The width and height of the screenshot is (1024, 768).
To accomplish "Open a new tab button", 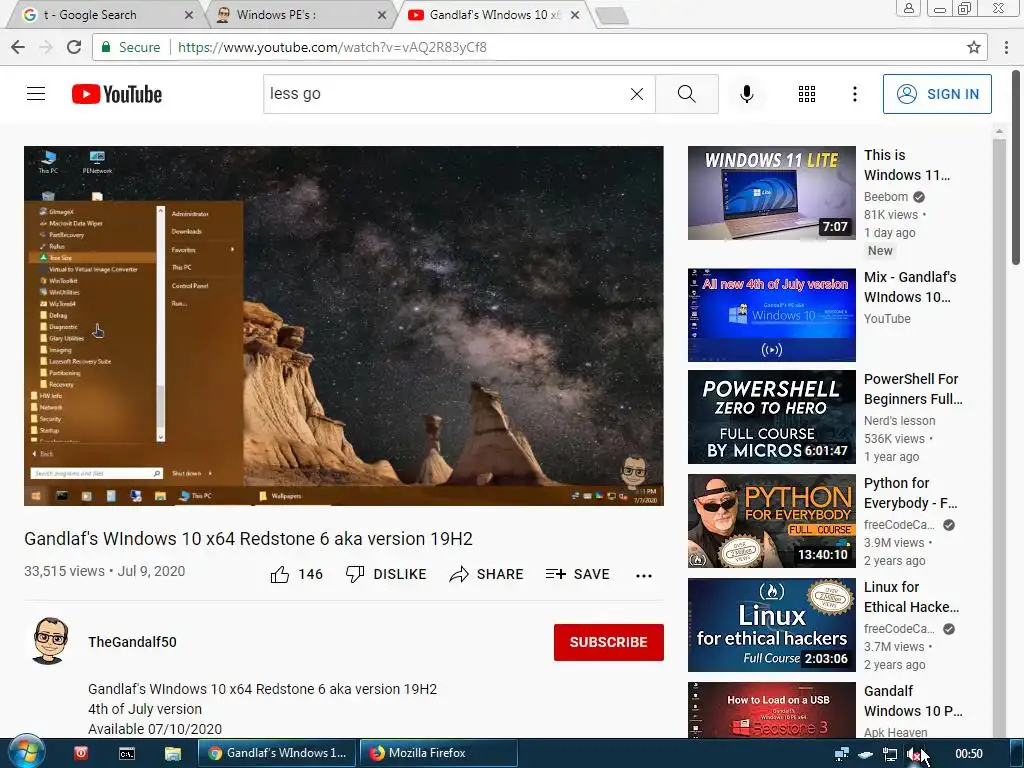I will click(x=612, y=16).
